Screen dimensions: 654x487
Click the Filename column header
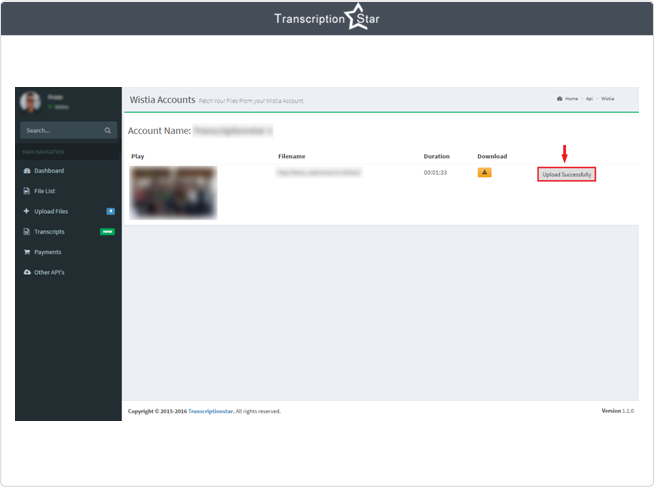[x=292, y=156]
